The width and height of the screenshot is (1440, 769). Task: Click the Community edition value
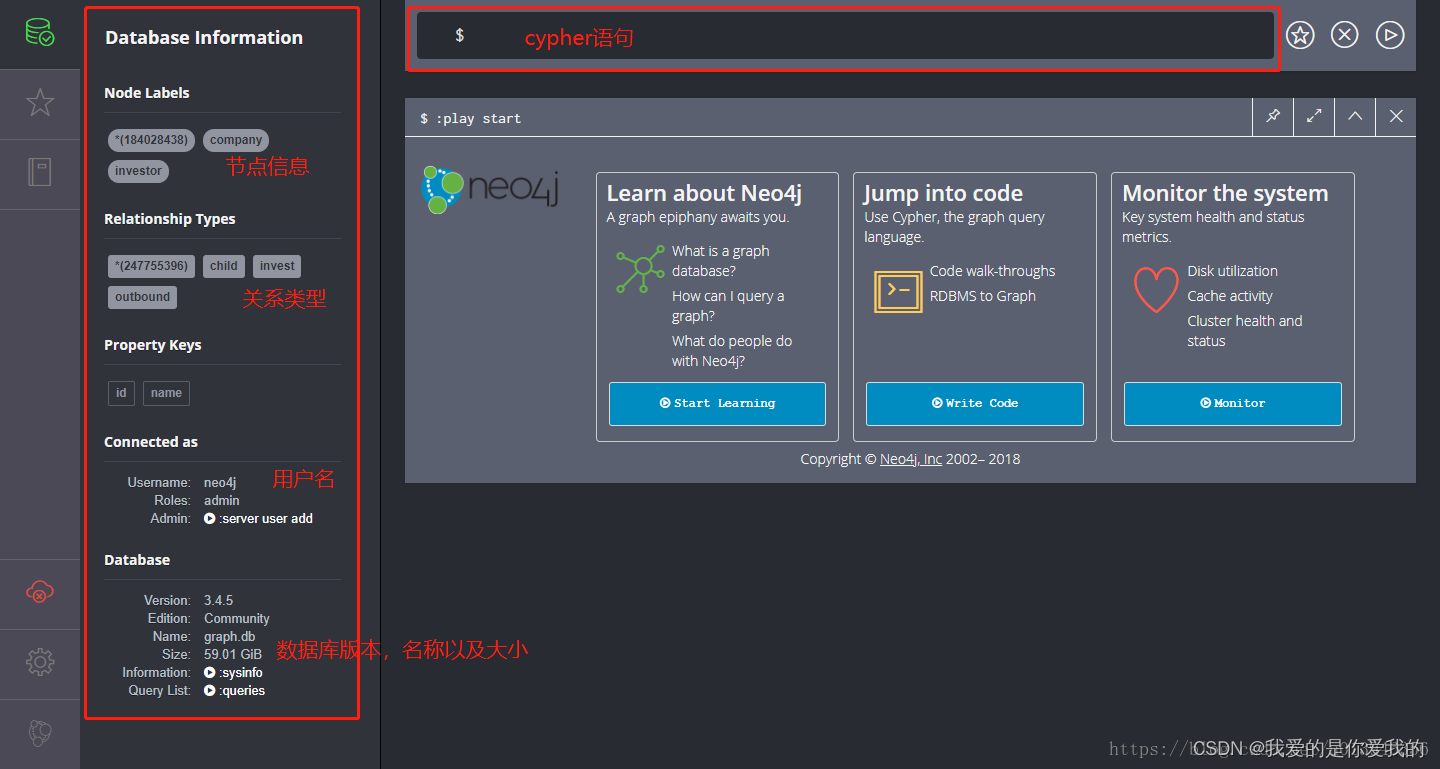point(237,618)
